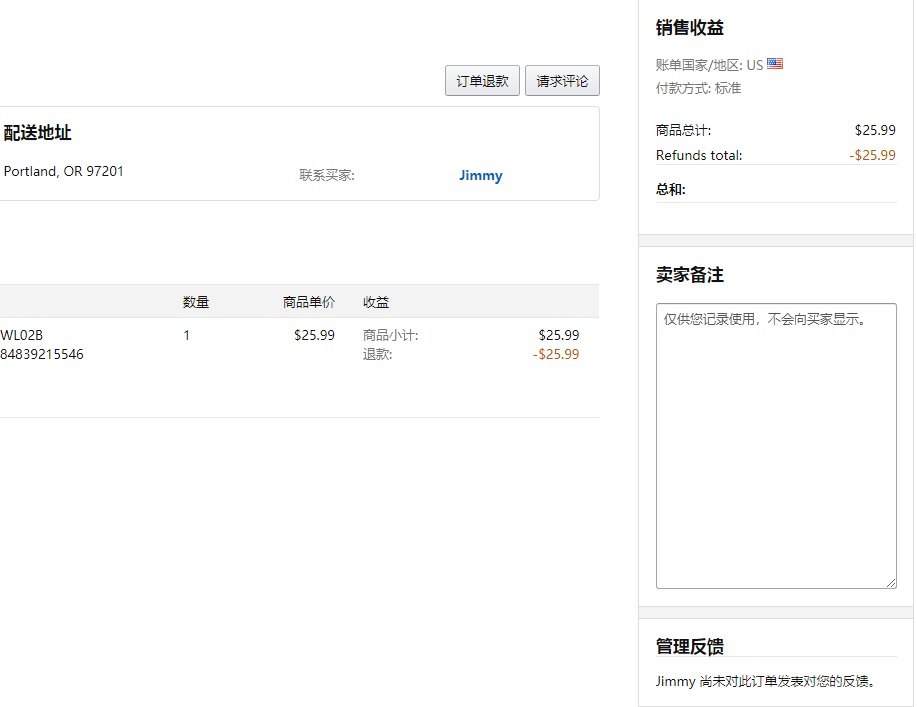The width and height of the screenshot is (917, 707).
Task: Click the notes text area resize handle
Action: 890,582
